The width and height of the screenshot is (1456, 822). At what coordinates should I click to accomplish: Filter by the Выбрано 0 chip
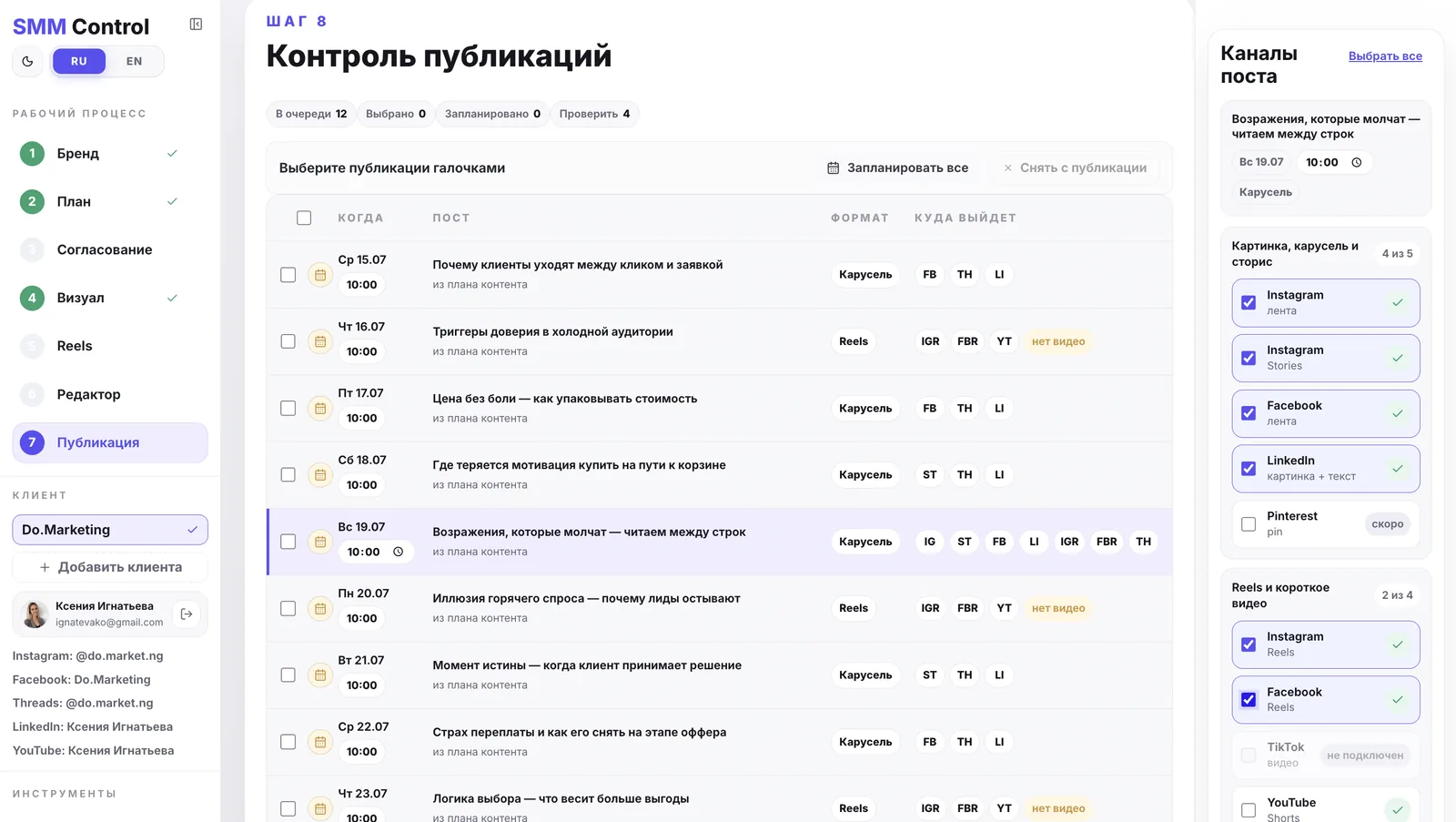pos(396,114)
